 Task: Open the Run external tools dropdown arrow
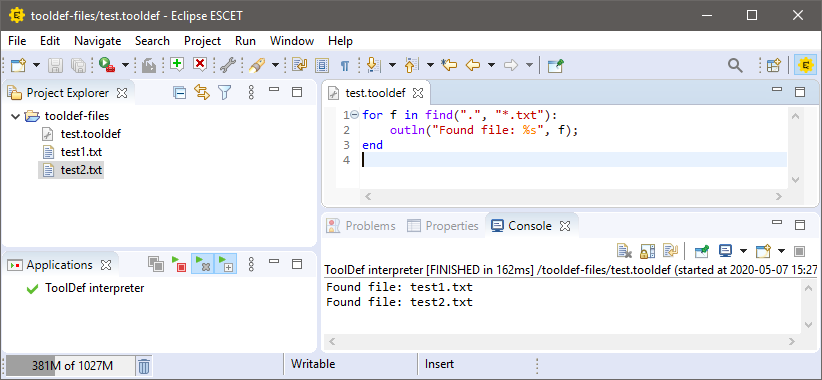point(125,65)
